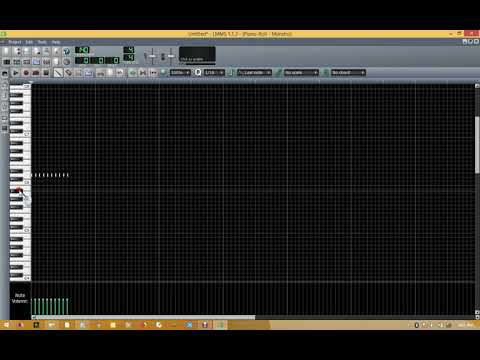Create a new project via toolbar
The width and height of the screenshot is (480, 360).
(6, 51)
